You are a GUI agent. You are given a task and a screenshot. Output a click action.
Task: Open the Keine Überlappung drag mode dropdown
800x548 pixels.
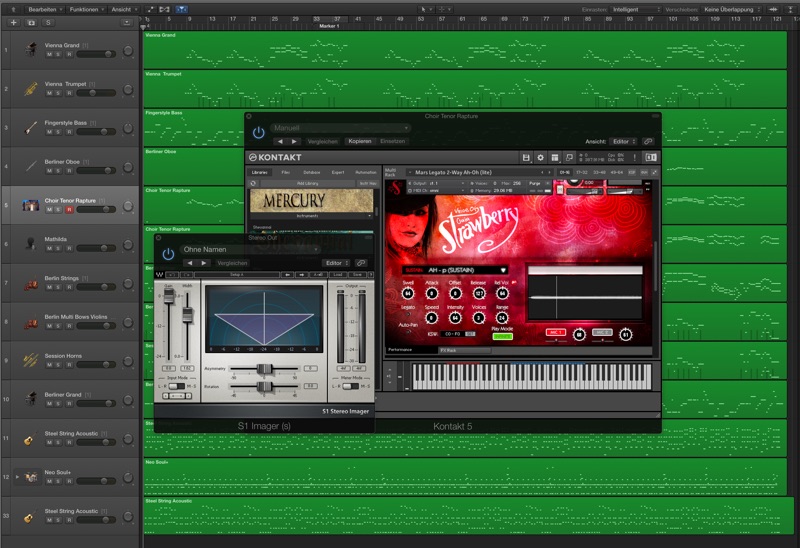pyautogui.click(x=732, y=9)
